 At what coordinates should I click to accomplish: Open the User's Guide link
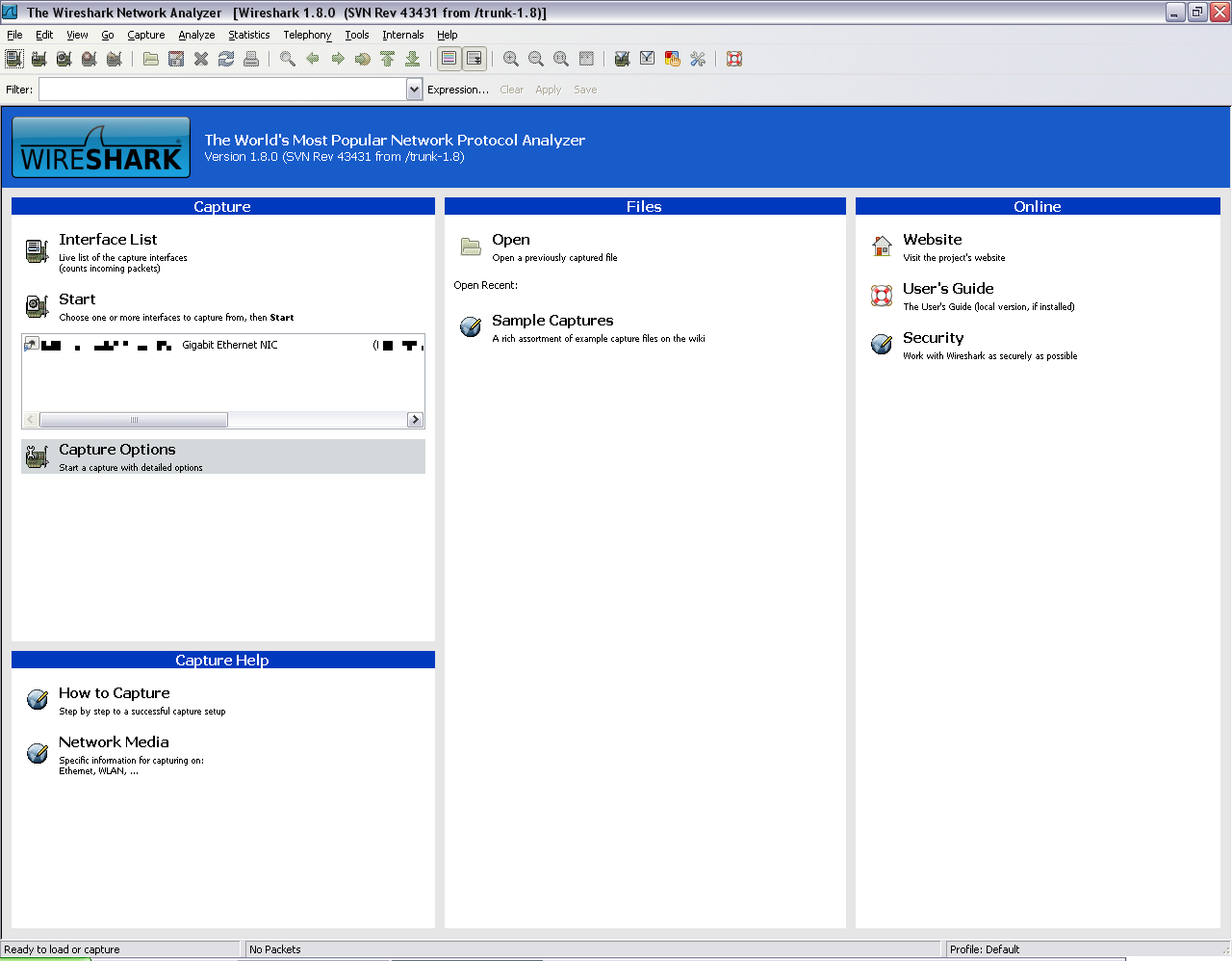(948, 288)
